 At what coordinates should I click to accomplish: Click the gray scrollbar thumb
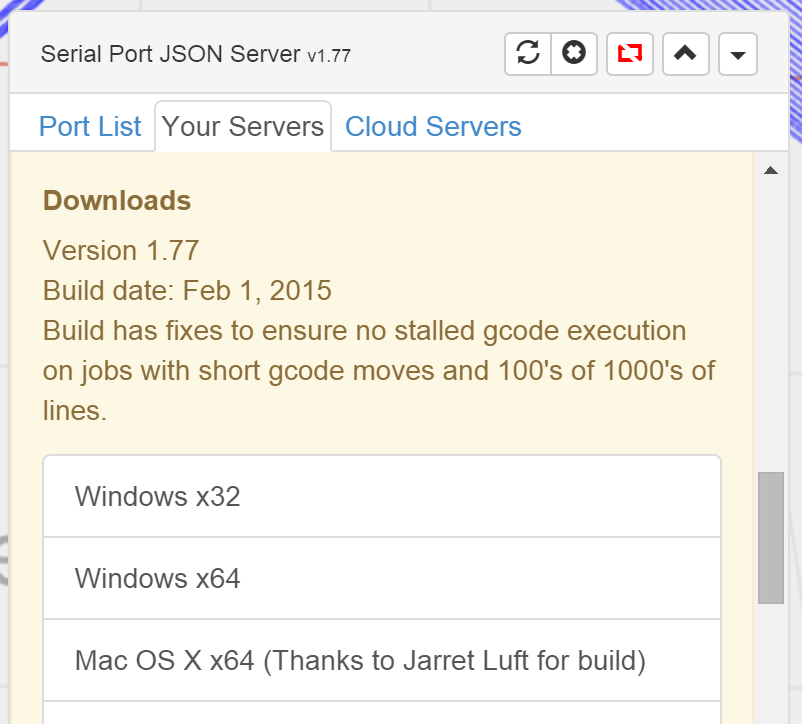coord(770,538)
